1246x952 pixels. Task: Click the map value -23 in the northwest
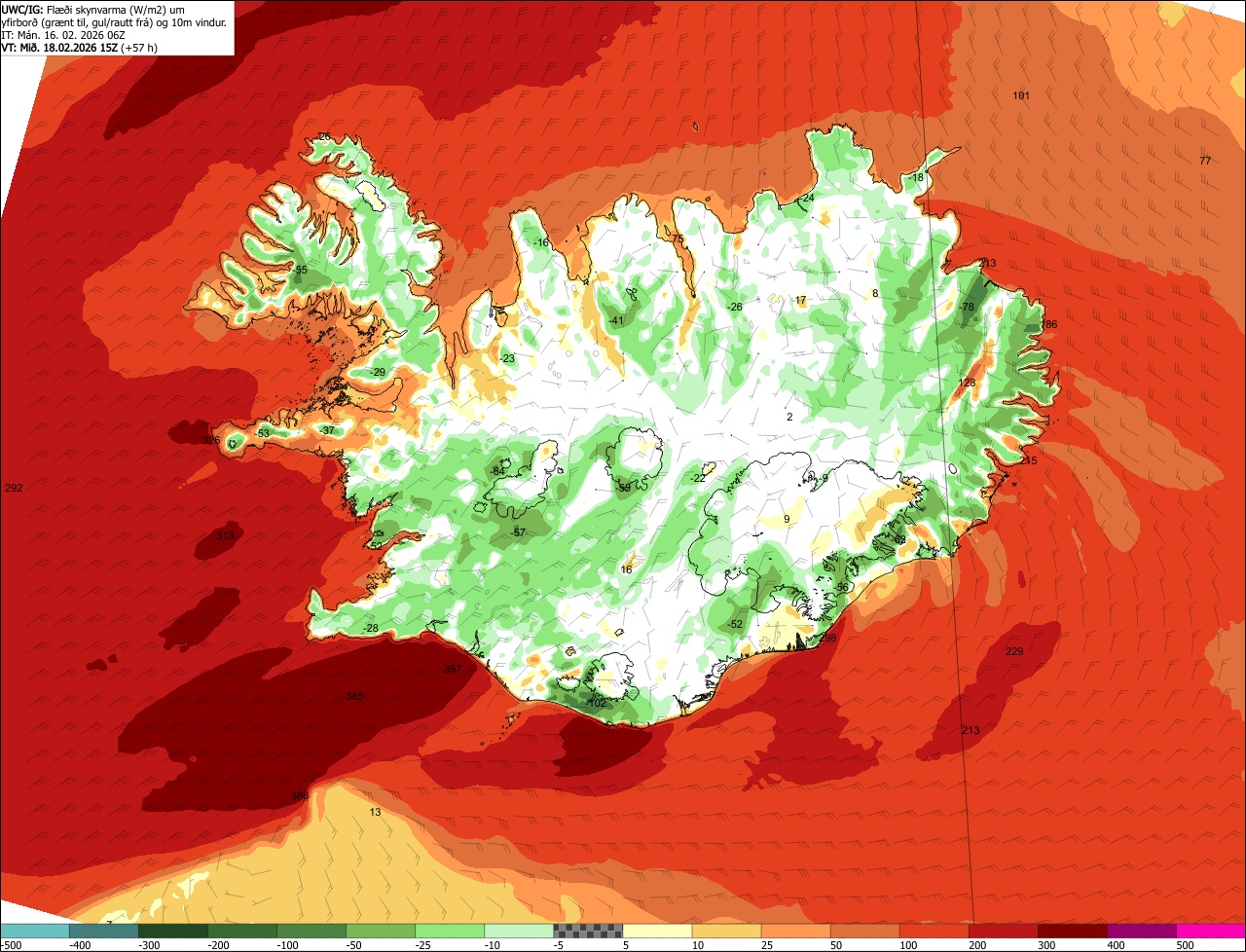pos(507,358)
